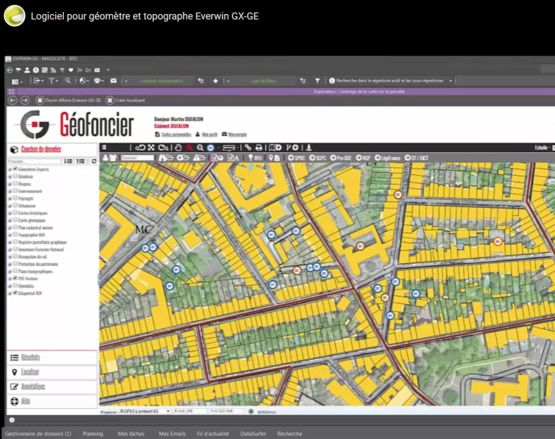The height and width of the screenshot is (439, 555).
Task: Select the zoom magnifier tool in map toolbar
Action: (200, 147)
